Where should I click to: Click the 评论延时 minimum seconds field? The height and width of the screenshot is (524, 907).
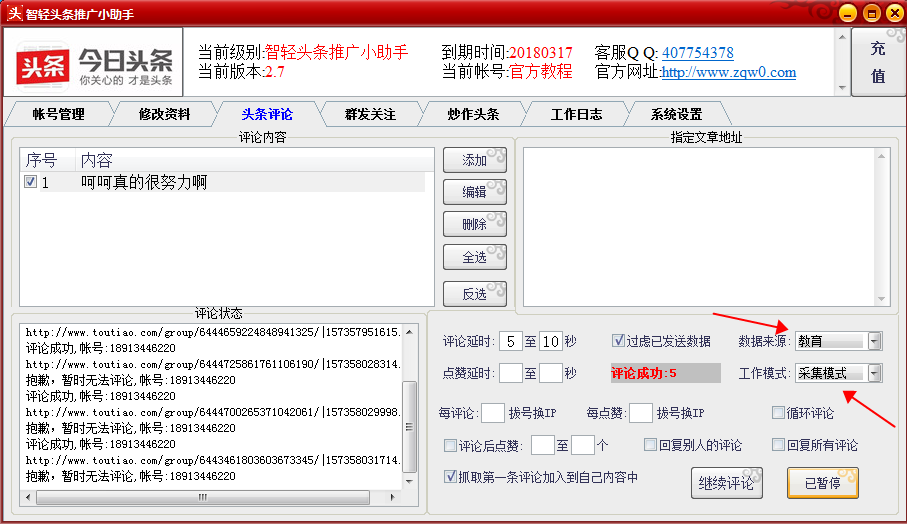point(510,341)
